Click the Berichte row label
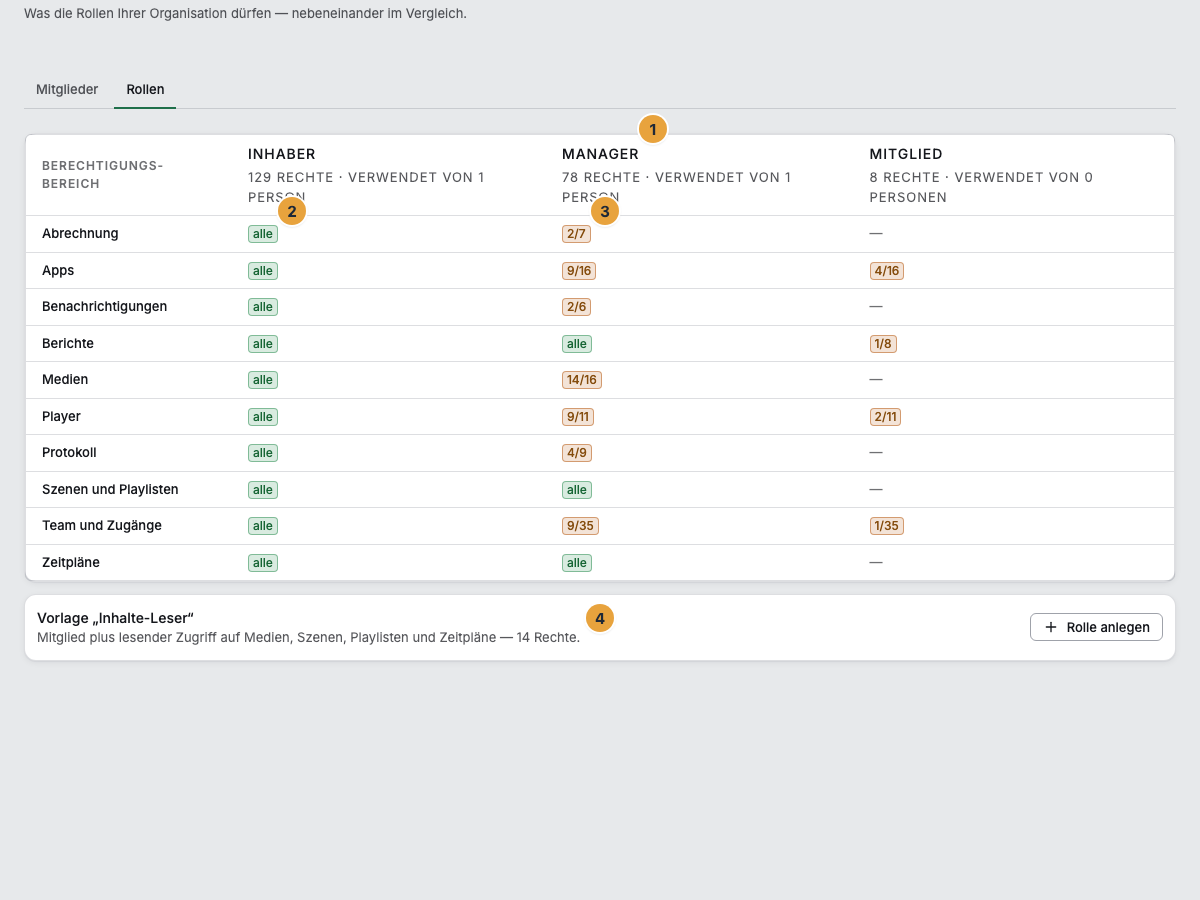Viewport: 1200px width, 900px height. tap(68, 344)
